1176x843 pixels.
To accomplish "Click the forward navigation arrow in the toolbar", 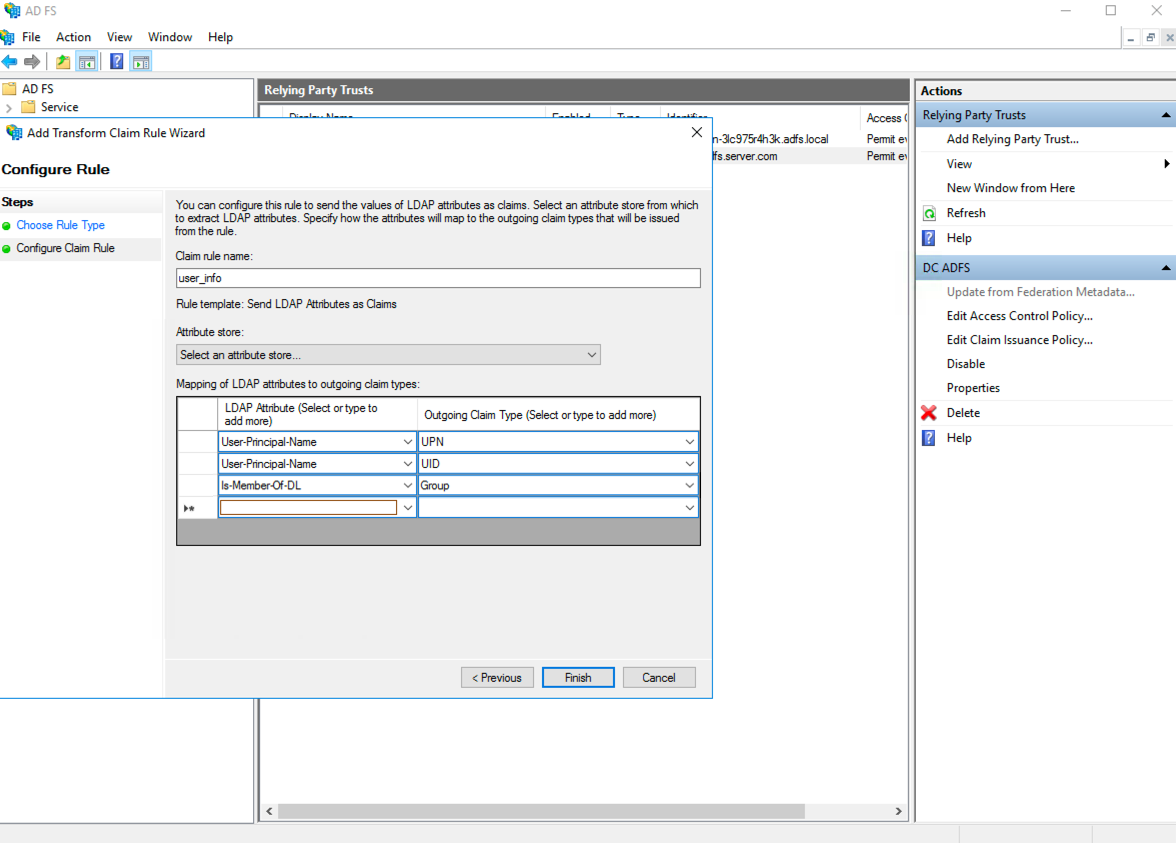I will [33, 60].
